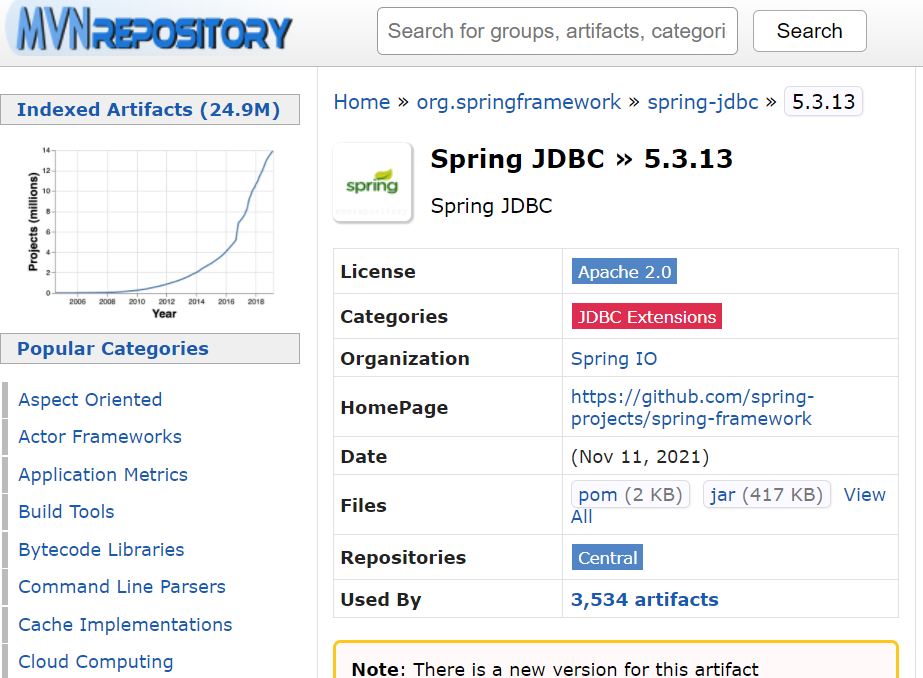The image size is (923, 678).
Task: Open the spring-jdbc breadcrumb link
Action: pyautogui.click(x=703, y=102)
